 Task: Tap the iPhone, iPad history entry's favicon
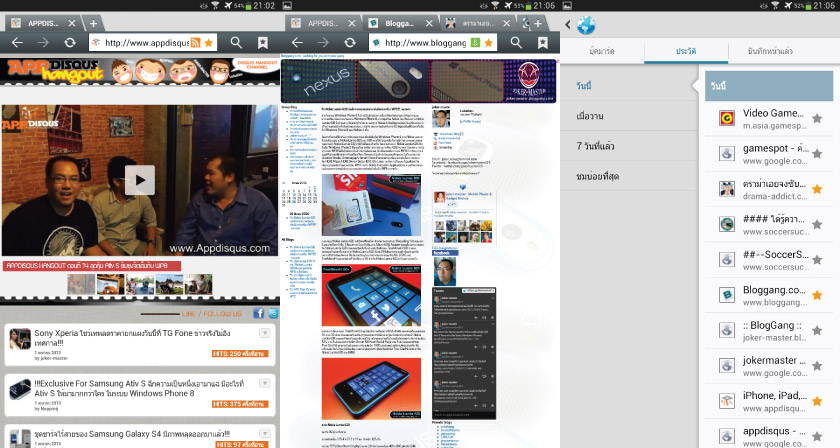(726, 401)
